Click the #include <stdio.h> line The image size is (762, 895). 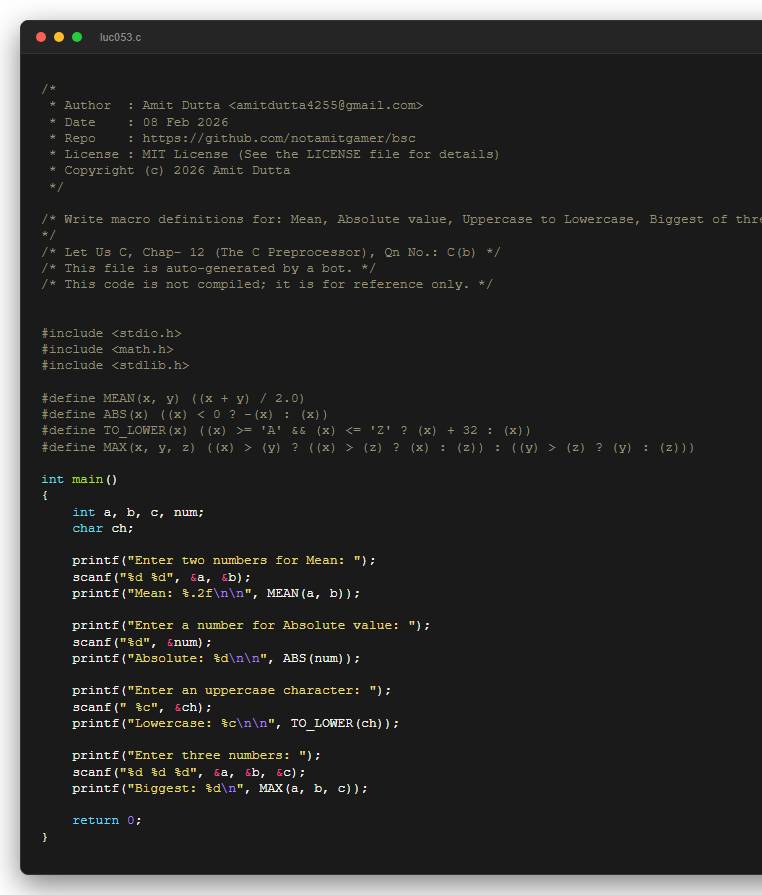(111, 333)
